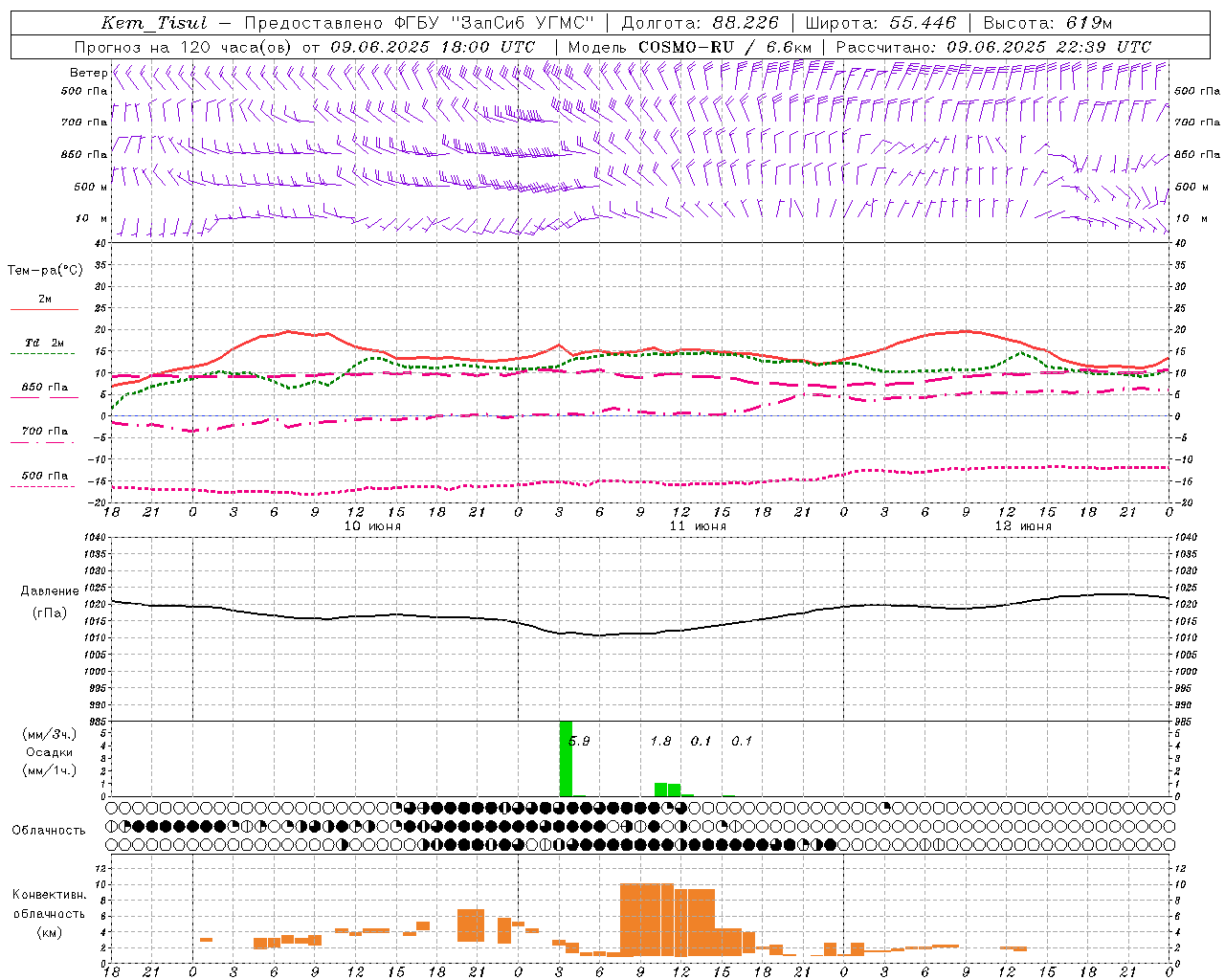Viewport: 1225px width, 980px height.
Task: Click the solid red line sample under "2м"
Action: pyautogui.click(x=44, y=310)
